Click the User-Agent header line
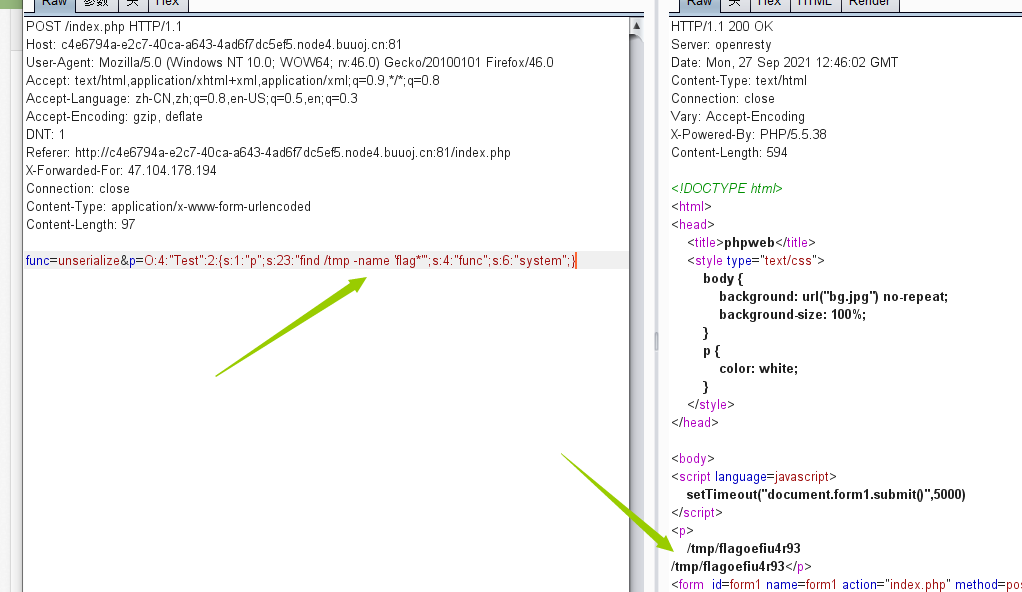1022x592 pixels. click(289, 63)
